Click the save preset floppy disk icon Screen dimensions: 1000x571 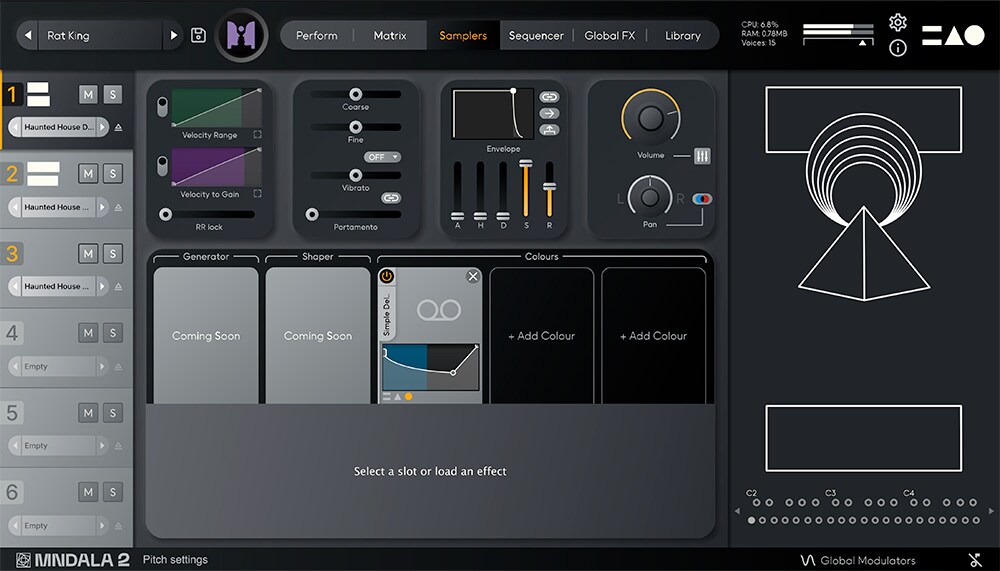point(198,36)
